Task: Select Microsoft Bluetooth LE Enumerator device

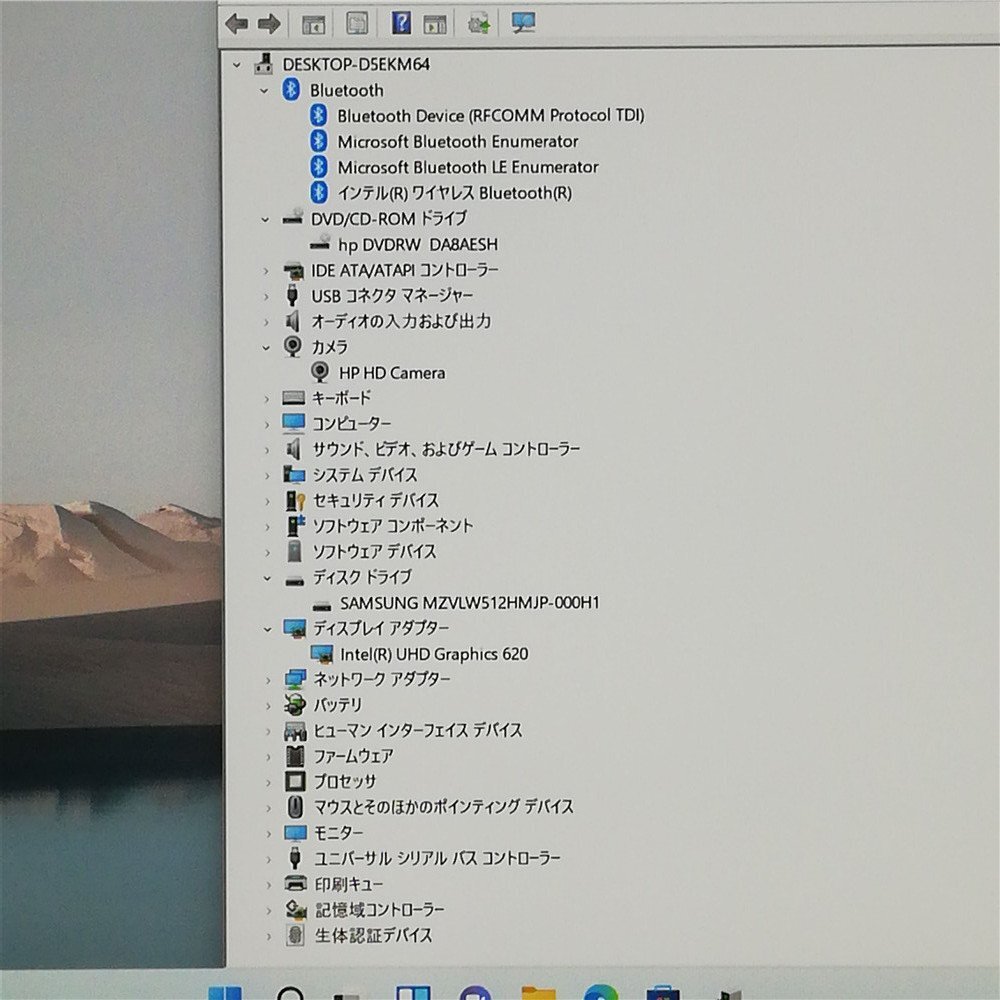Action: coord(468,167)
